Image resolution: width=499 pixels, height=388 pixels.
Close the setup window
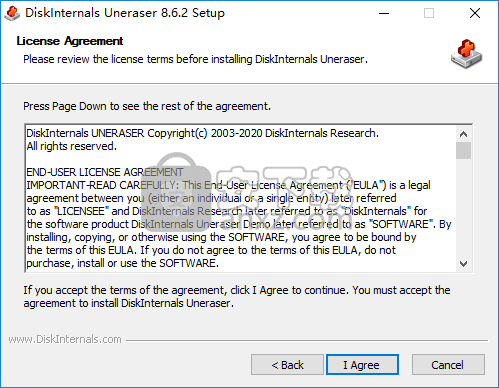tap(475, 13)
